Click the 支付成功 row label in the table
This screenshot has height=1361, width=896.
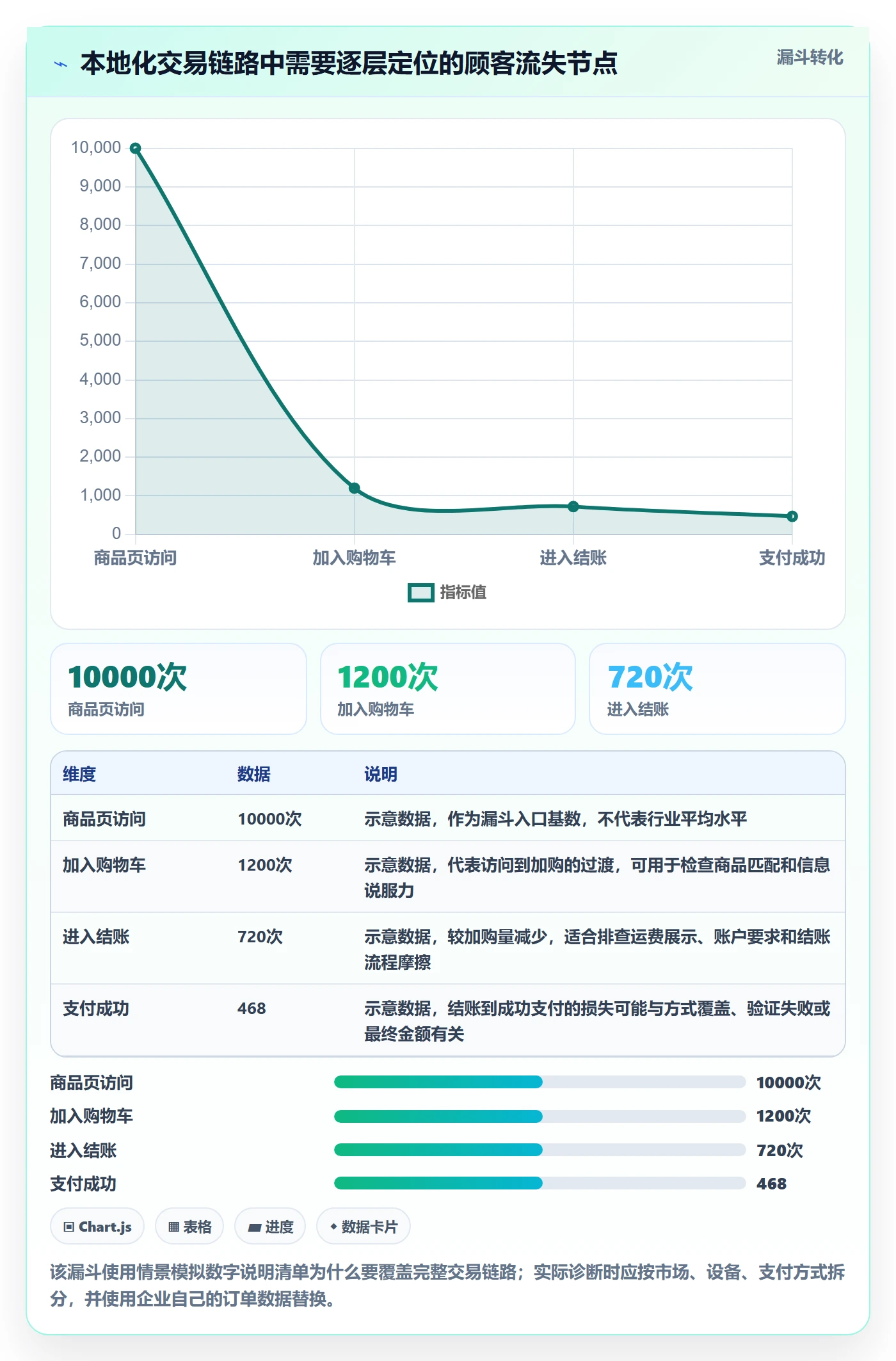96,1008
